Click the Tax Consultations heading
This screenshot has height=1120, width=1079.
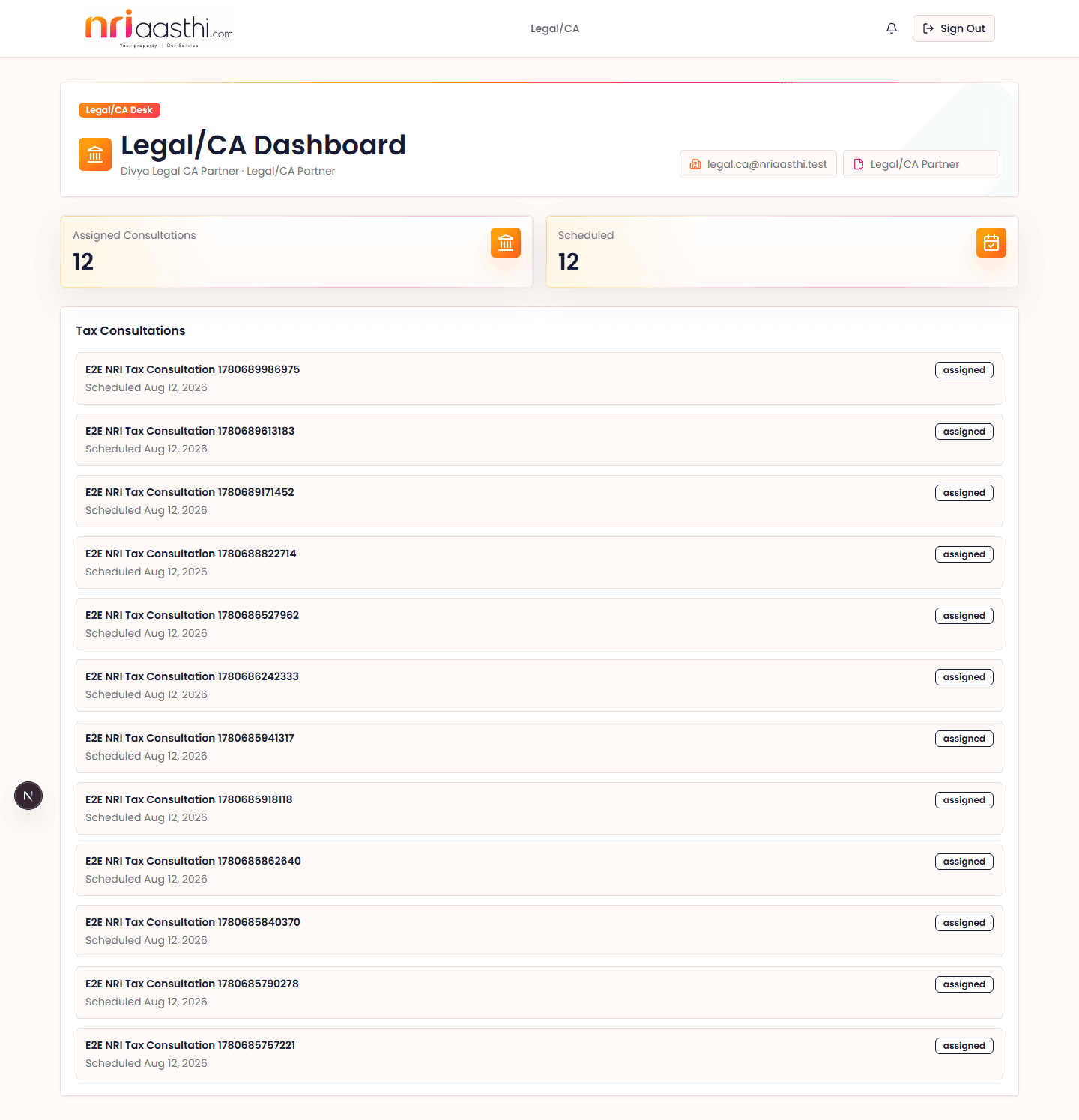click(x=130, y=330)
